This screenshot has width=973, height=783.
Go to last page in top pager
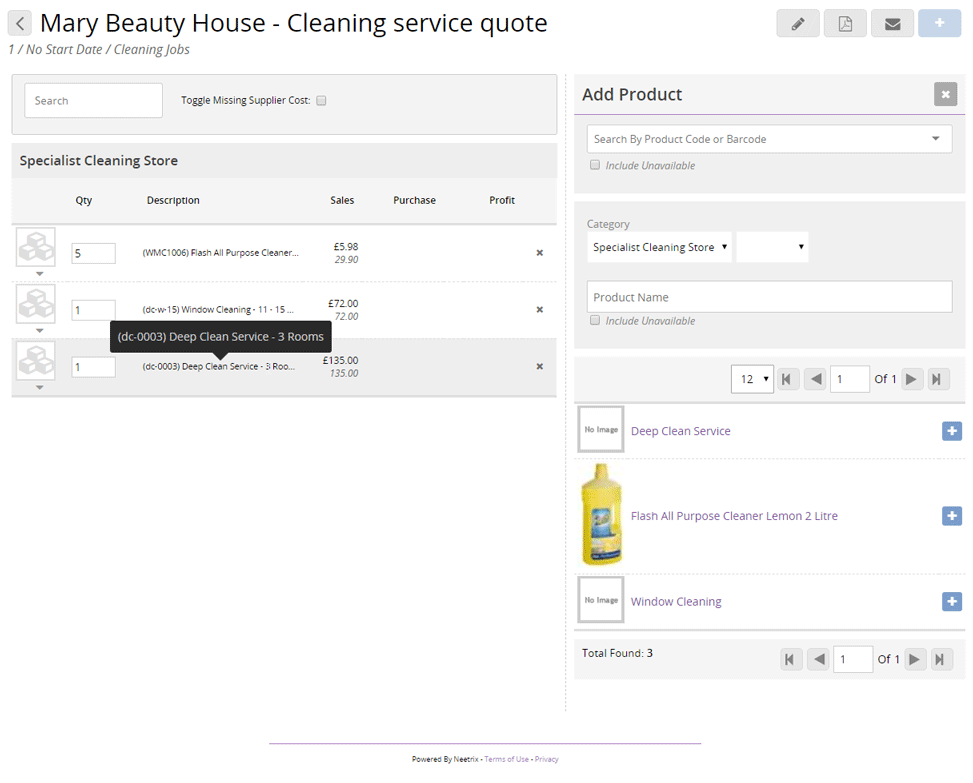pos(938,379)
